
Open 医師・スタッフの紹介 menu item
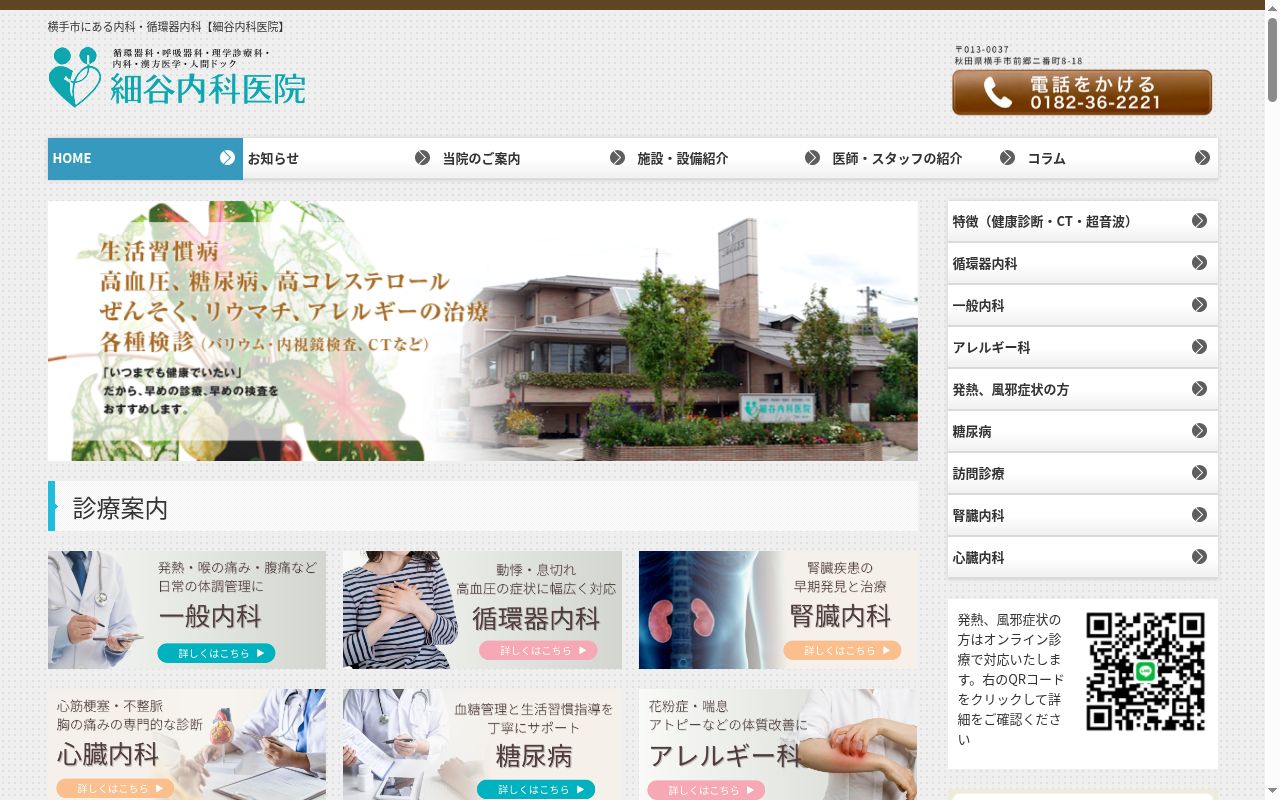click(x=925, y=159)
